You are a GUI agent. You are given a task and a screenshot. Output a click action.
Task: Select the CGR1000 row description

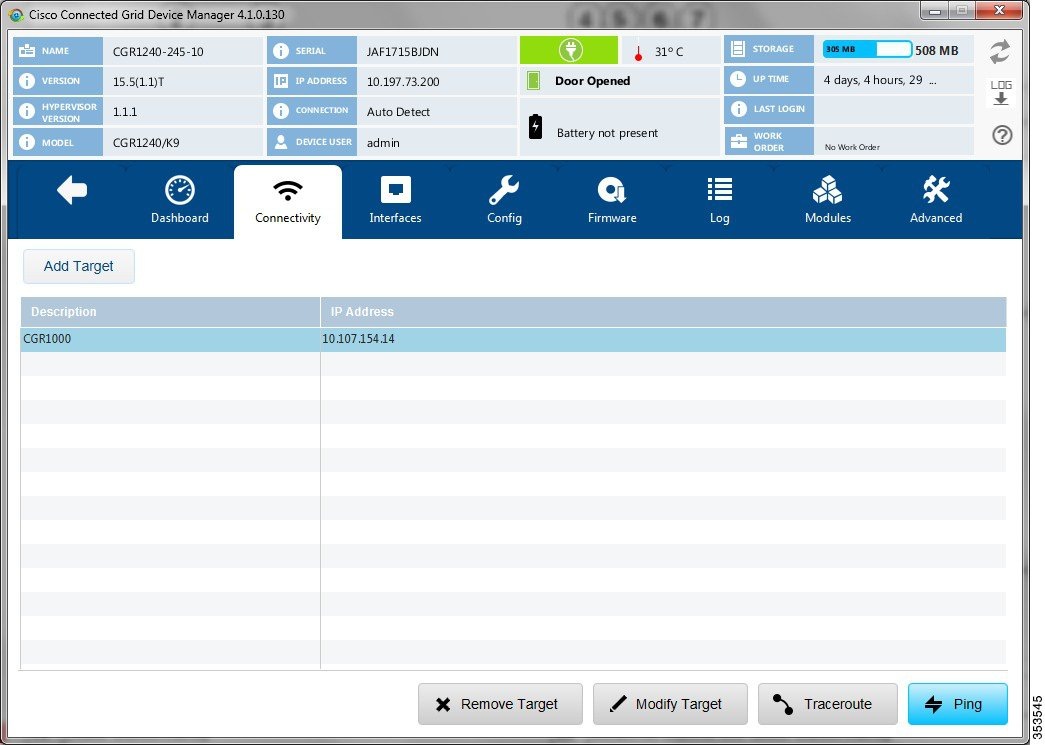47,339
